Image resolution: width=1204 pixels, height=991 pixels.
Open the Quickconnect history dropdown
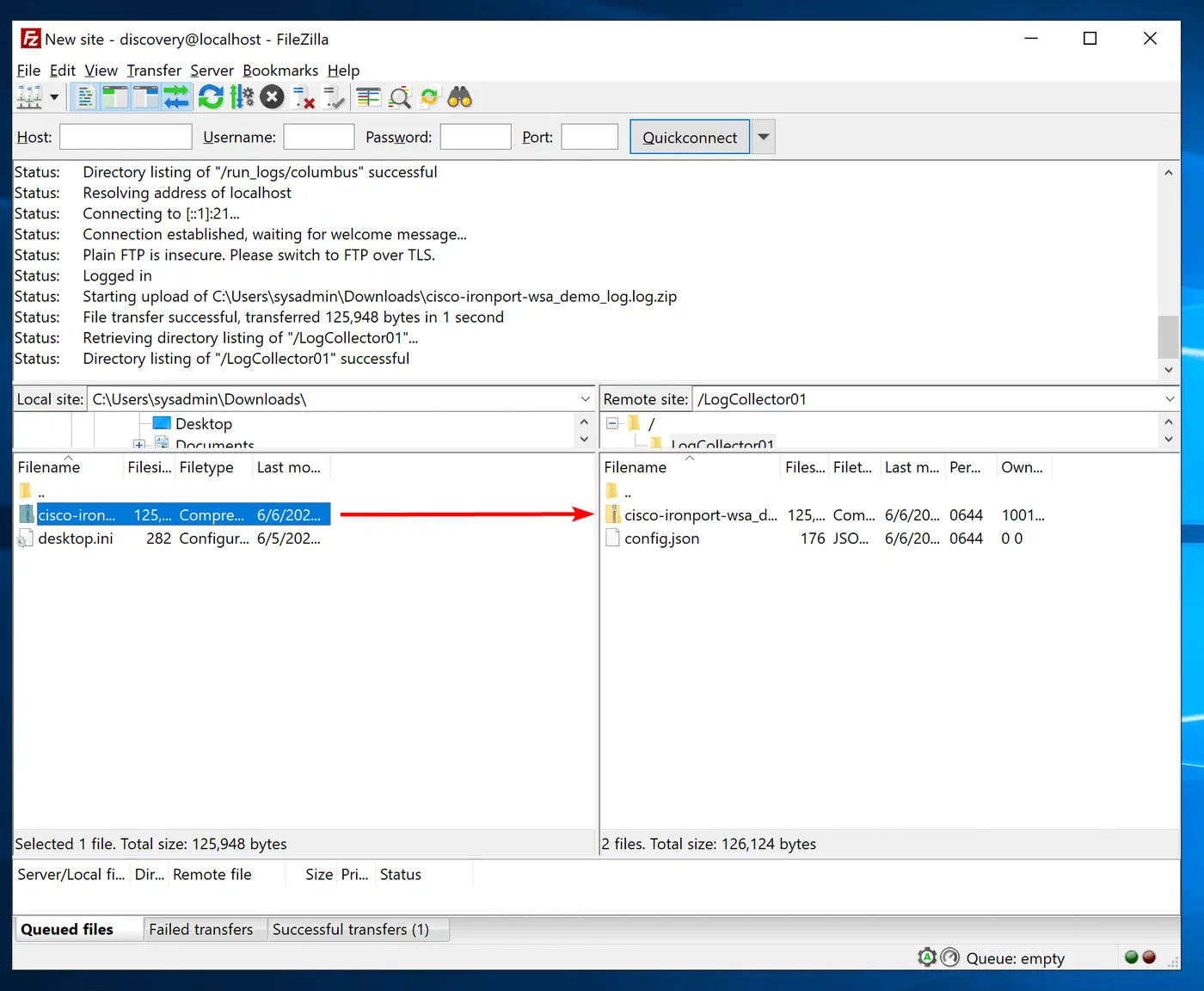[x=764, y=137]
